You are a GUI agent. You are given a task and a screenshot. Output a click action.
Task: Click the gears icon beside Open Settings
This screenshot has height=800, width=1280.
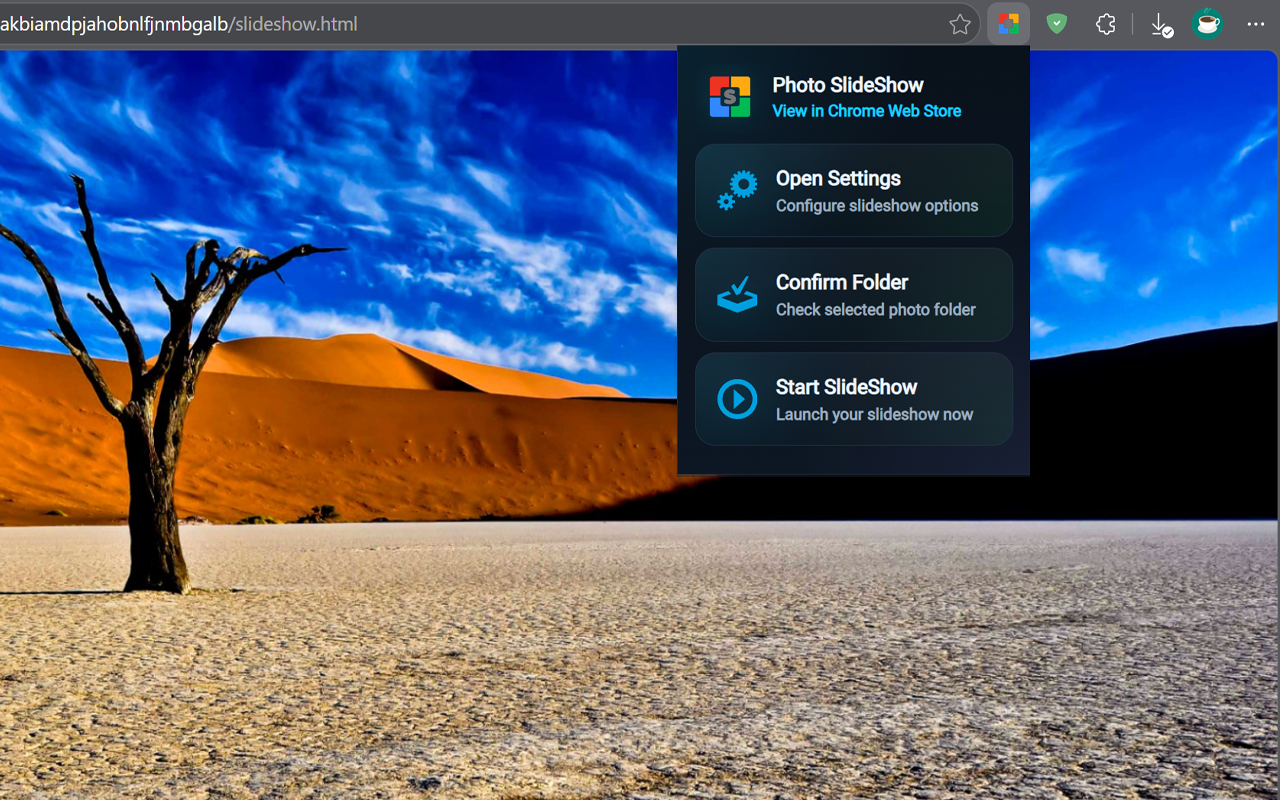coord(737,190)
